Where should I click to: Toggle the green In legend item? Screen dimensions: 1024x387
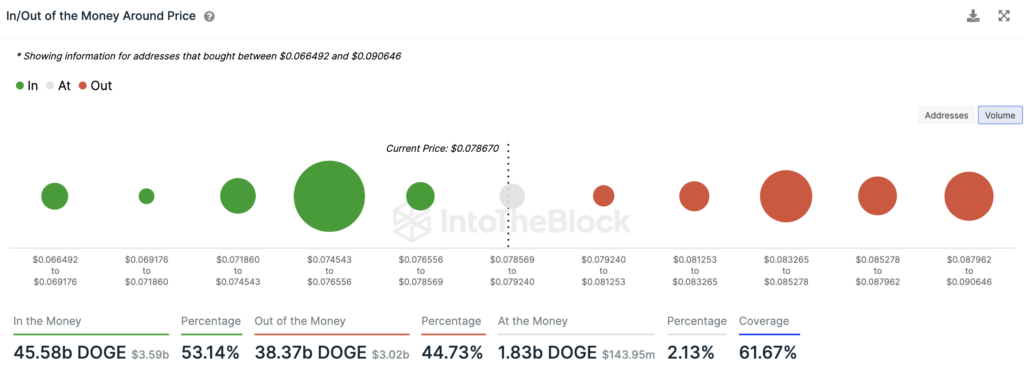pos(27,85)
